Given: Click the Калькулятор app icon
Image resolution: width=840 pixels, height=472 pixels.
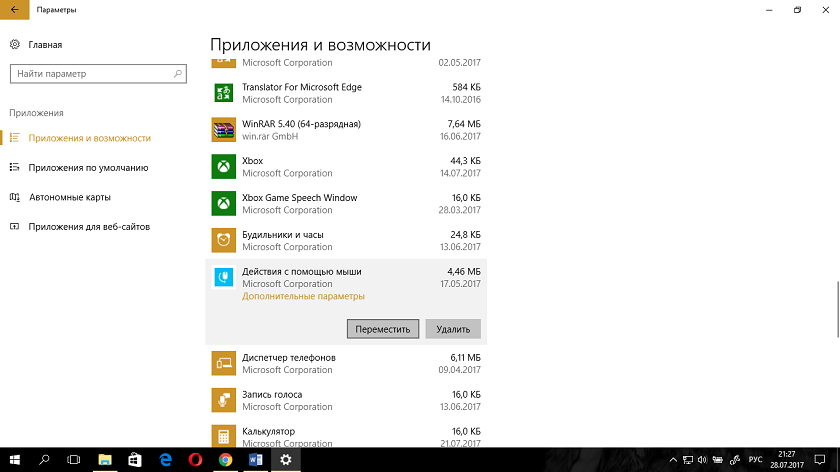Looking at the screenshot, I should coord(223,436).
